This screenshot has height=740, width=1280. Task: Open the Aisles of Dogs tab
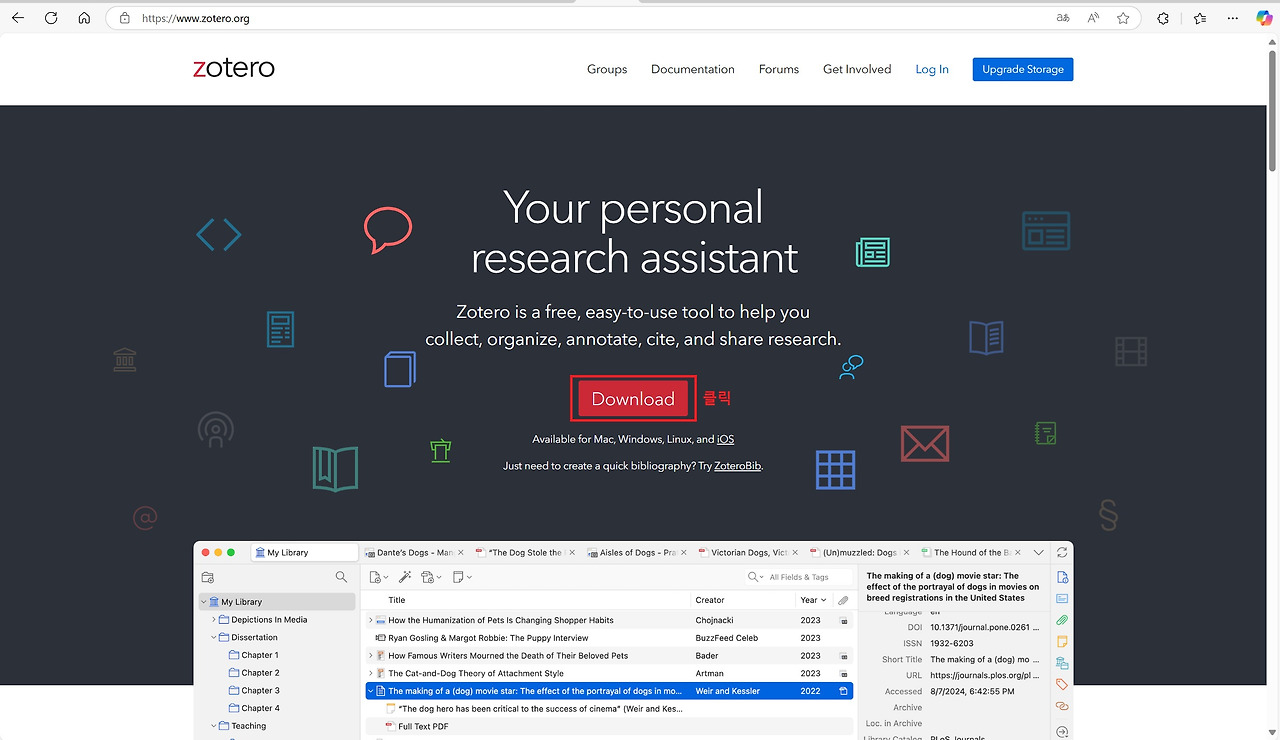coord(639,552)
